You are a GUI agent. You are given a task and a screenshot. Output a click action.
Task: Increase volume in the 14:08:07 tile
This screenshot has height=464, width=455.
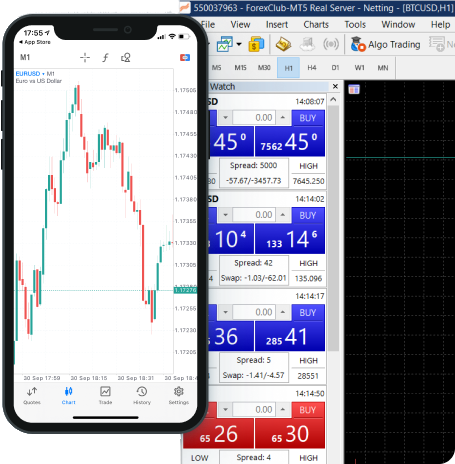click(283, 118)
